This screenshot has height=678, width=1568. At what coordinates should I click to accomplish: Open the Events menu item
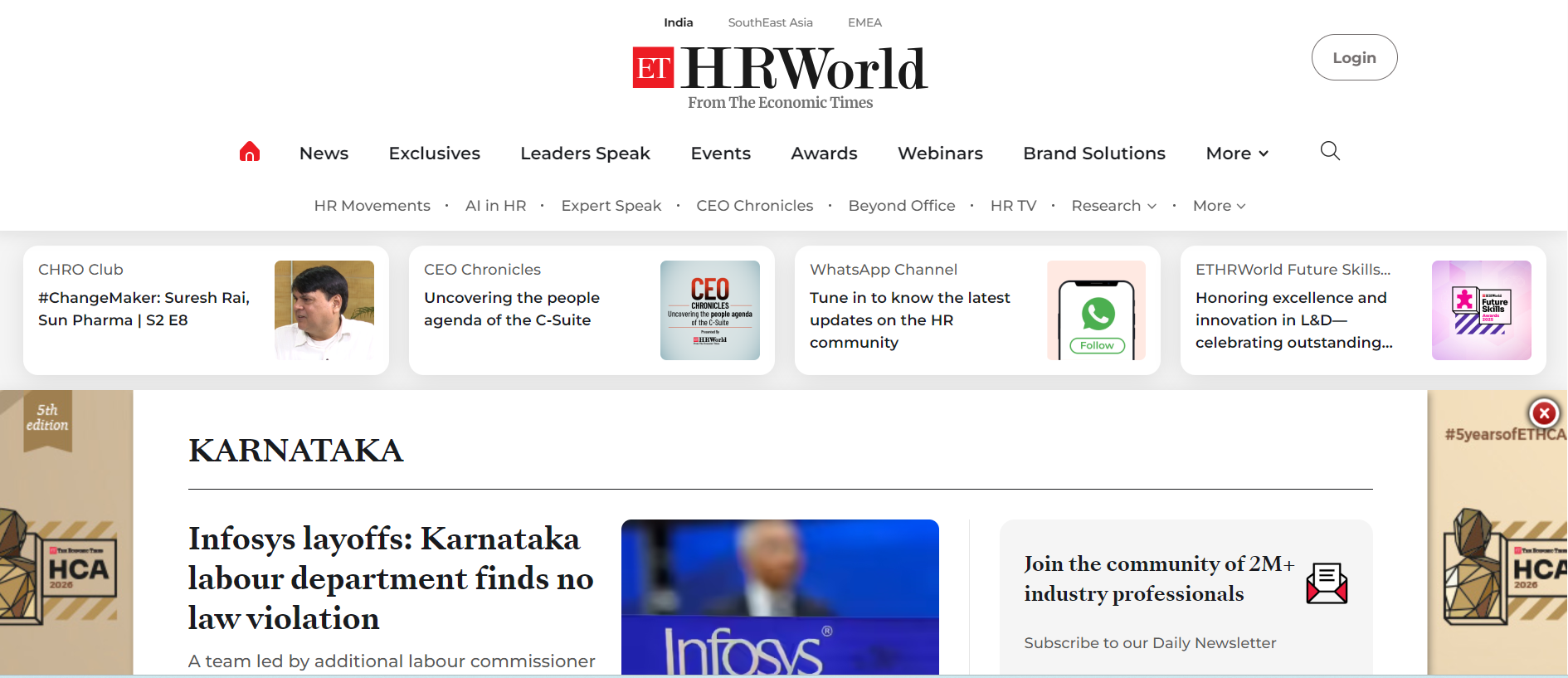coord(720,154)
